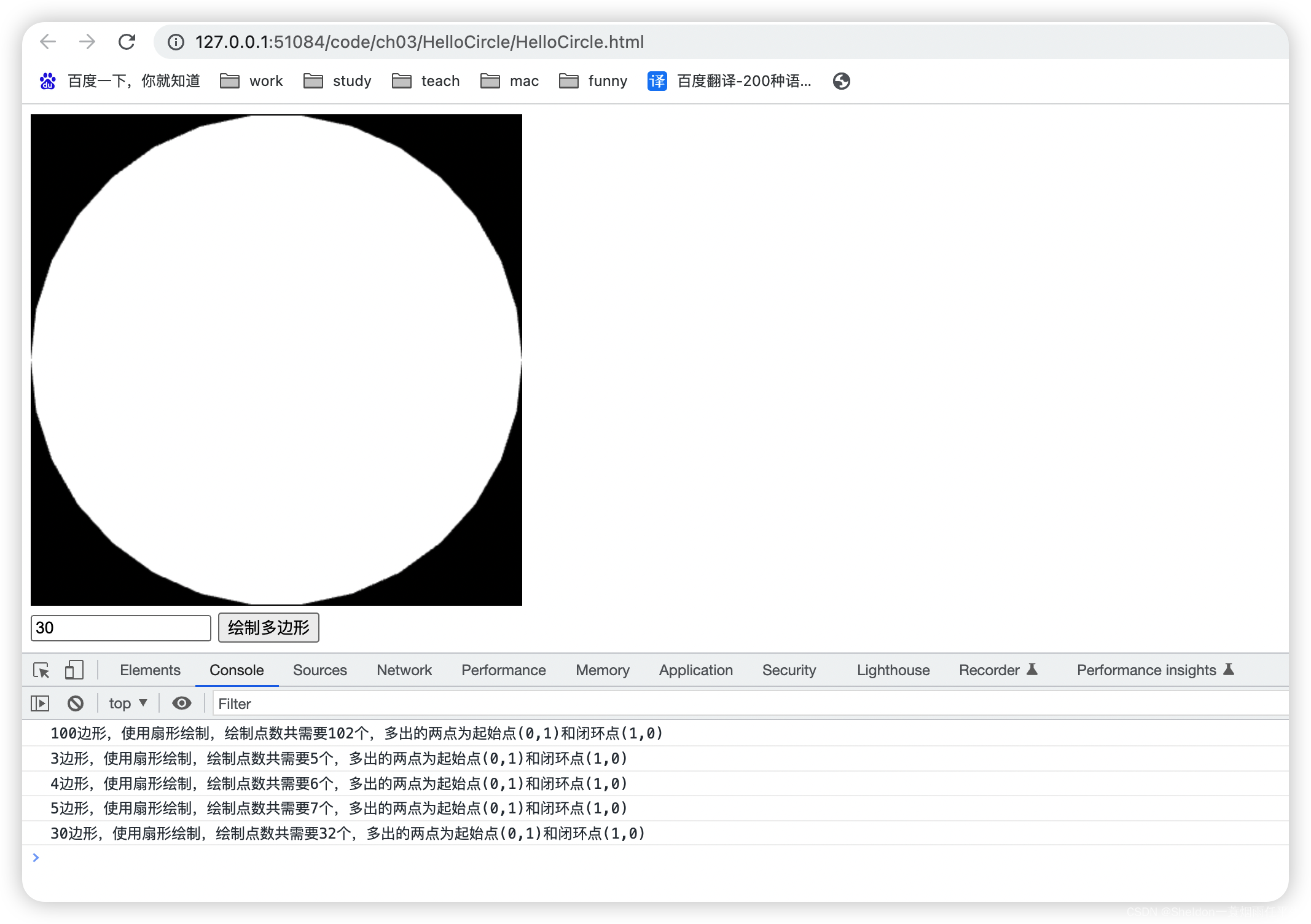Click the polygon count input field
1311x924 pixels.
point(120,628)
